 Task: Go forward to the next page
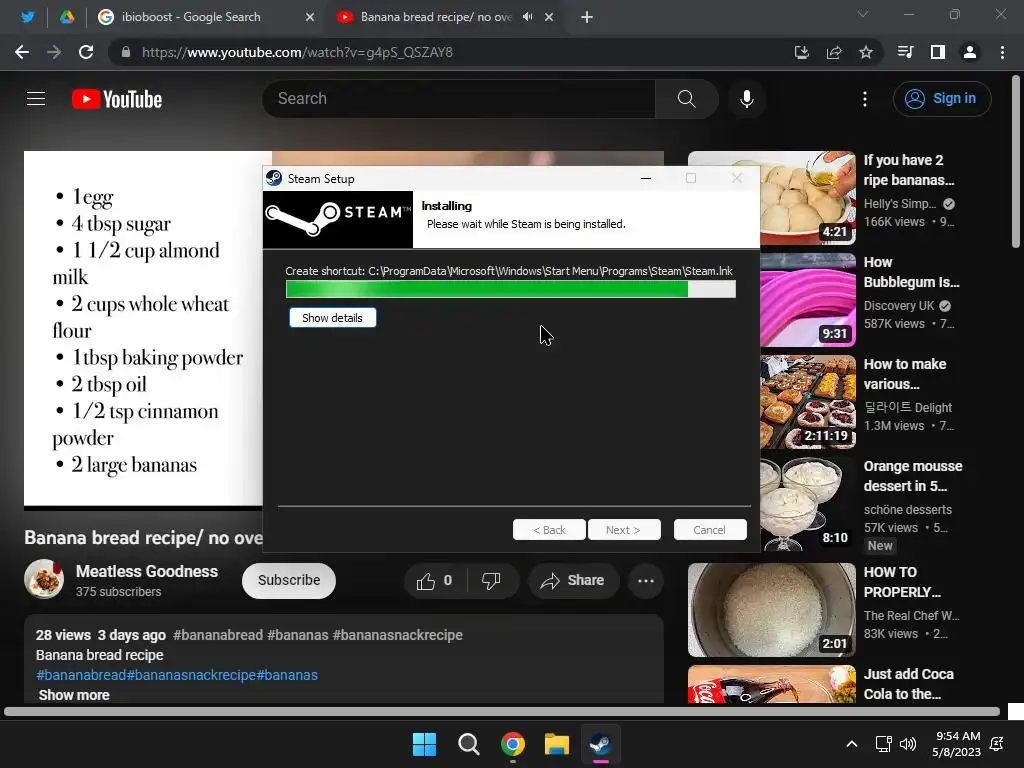pyautogui.click(x=54, y=52)
